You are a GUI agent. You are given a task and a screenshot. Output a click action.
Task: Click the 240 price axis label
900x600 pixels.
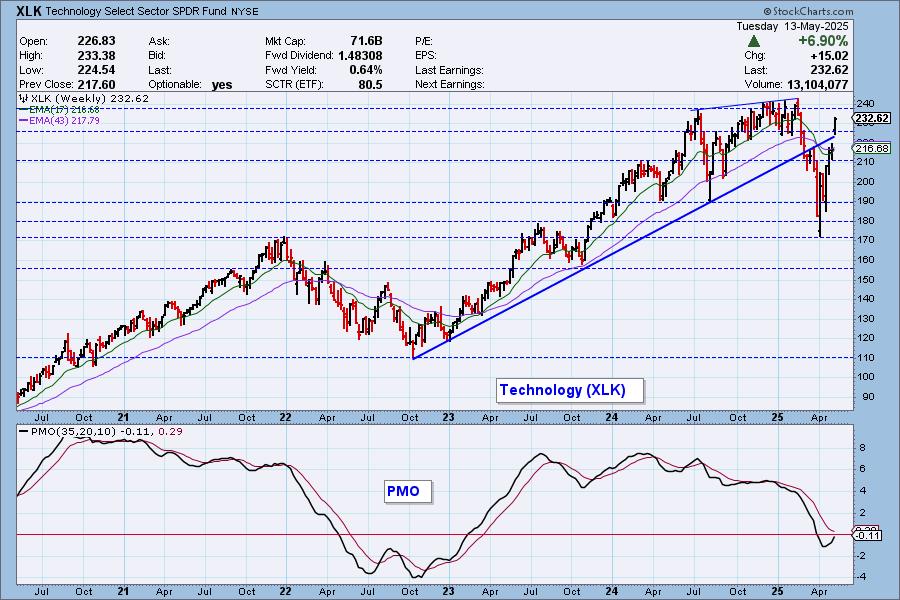pos(864,104)
